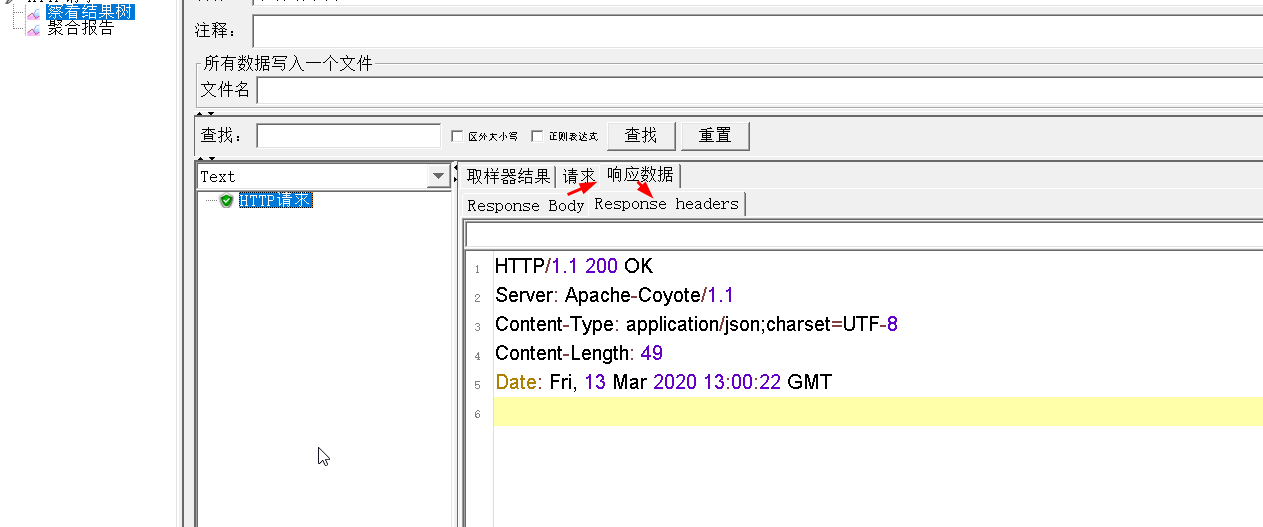Click the 所有数据写入一个文件 group label
Viewport: 1263px width, 527px height.
click(288, 64)
